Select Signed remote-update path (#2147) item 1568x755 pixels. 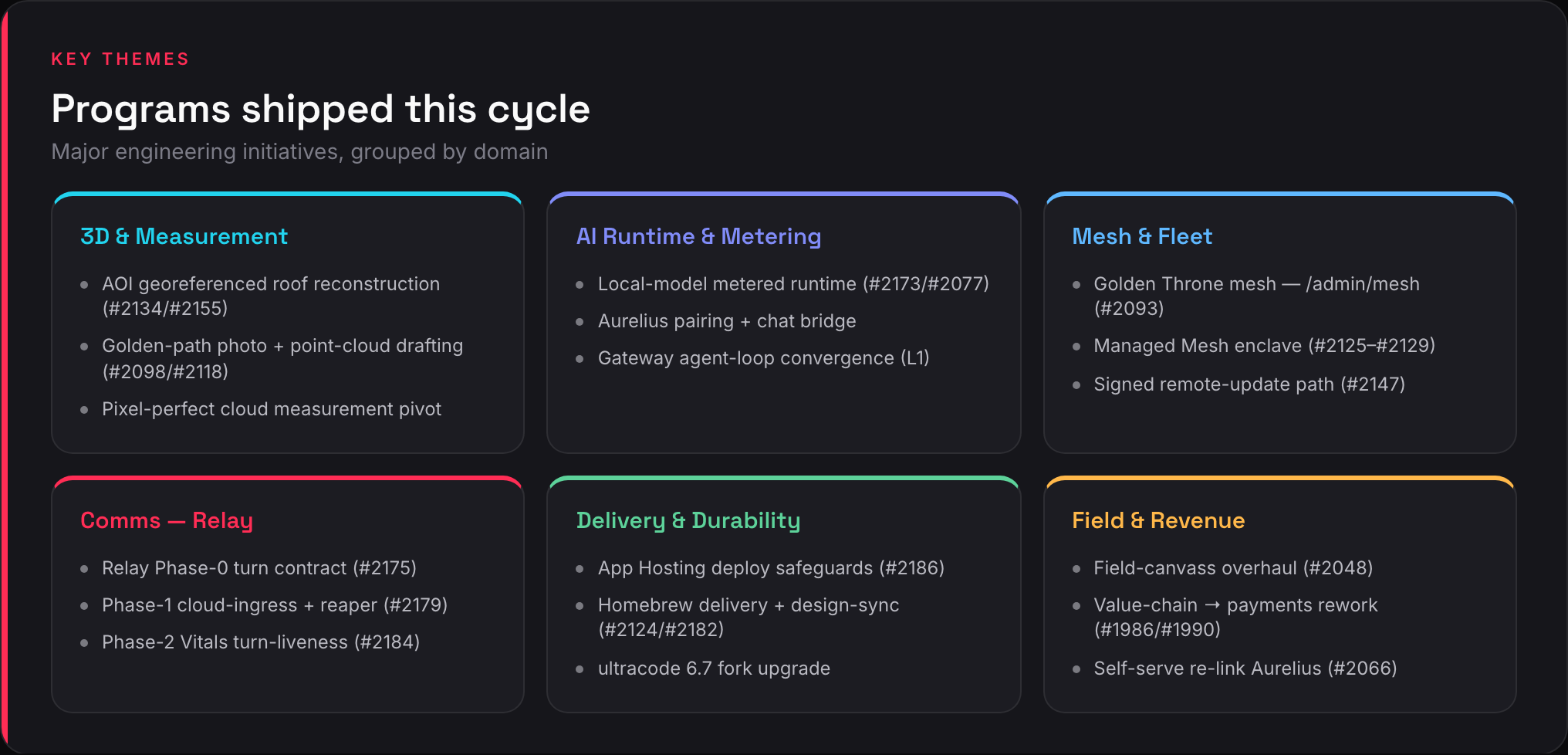1249,384
